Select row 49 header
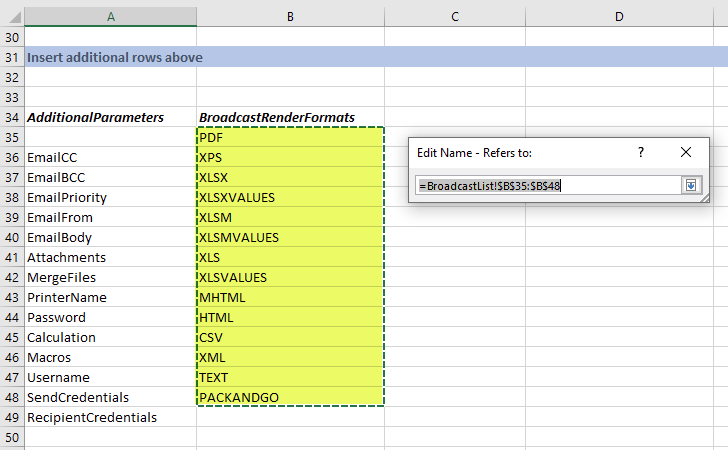The height and width of the screenshot is (450, 728). [12, 417]
